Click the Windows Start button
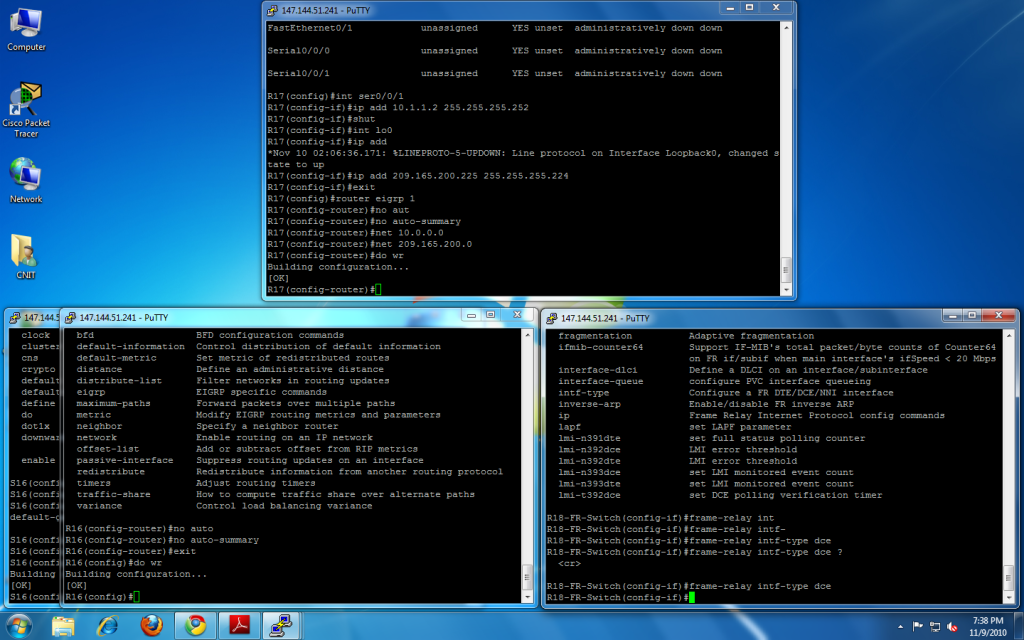The width and height of the screenshot is (1024, 640). (20, 625)
